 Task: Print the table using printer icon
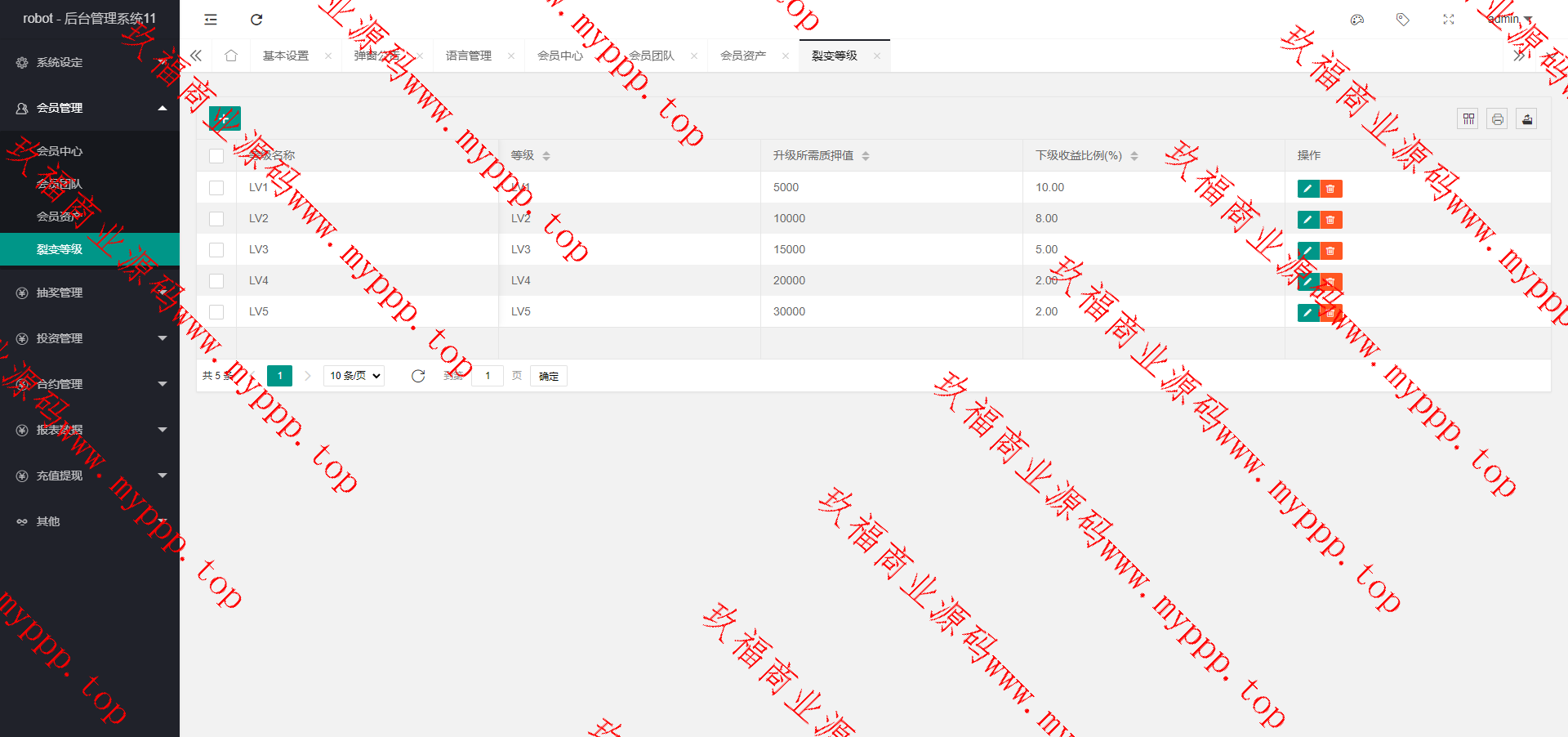coord(1498,119)
